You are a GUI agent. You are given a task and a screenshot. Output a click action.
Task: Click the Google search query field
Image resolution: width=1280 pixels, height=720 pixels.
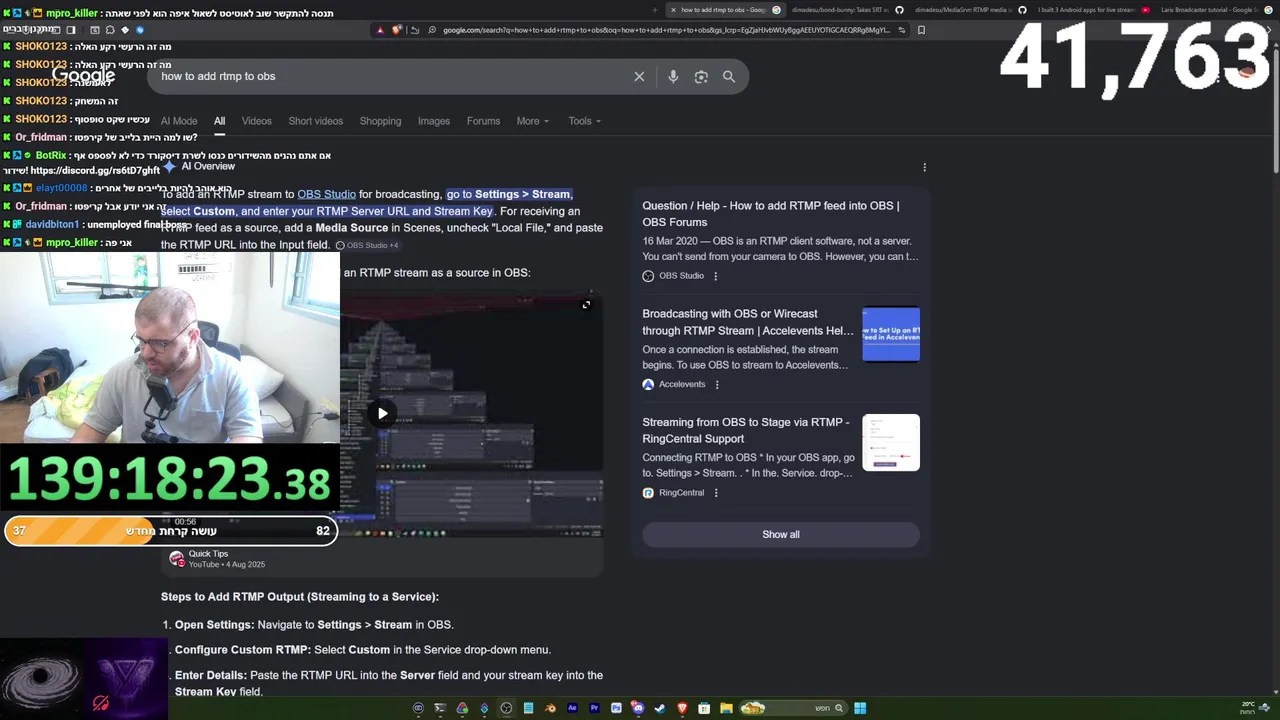click(390, 76)
